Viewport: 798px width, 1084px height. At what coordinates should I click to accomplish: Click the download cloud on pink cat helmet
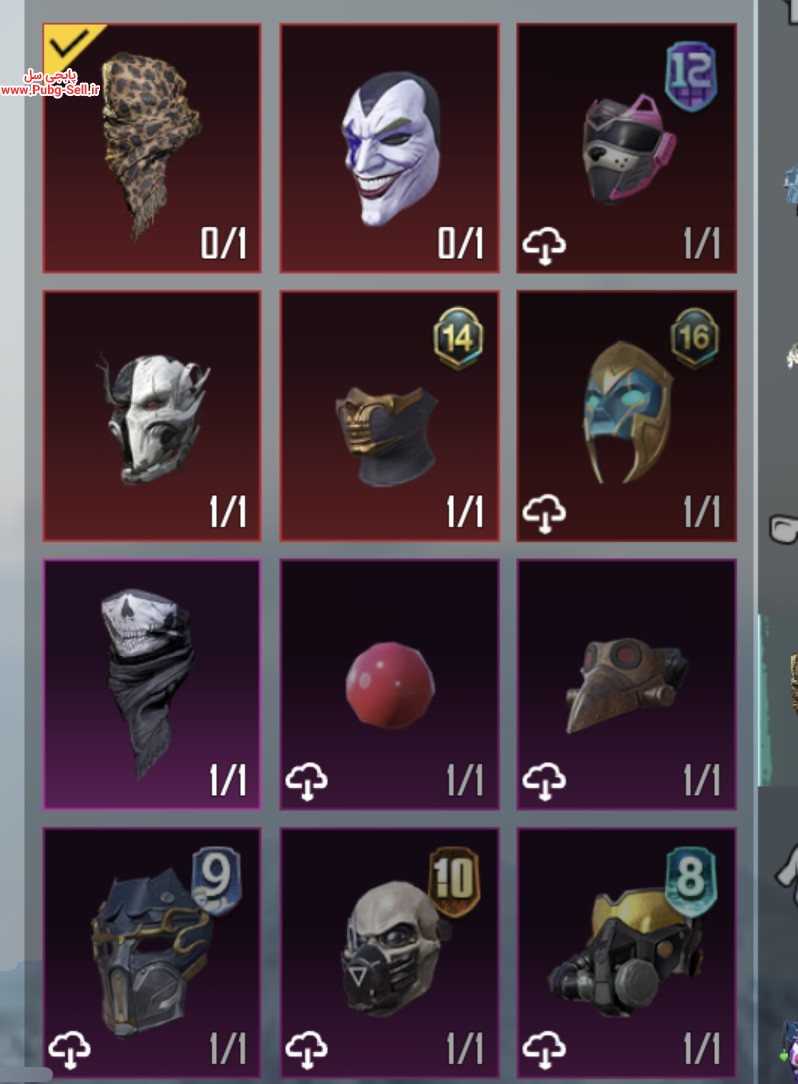tap(544, 247)
